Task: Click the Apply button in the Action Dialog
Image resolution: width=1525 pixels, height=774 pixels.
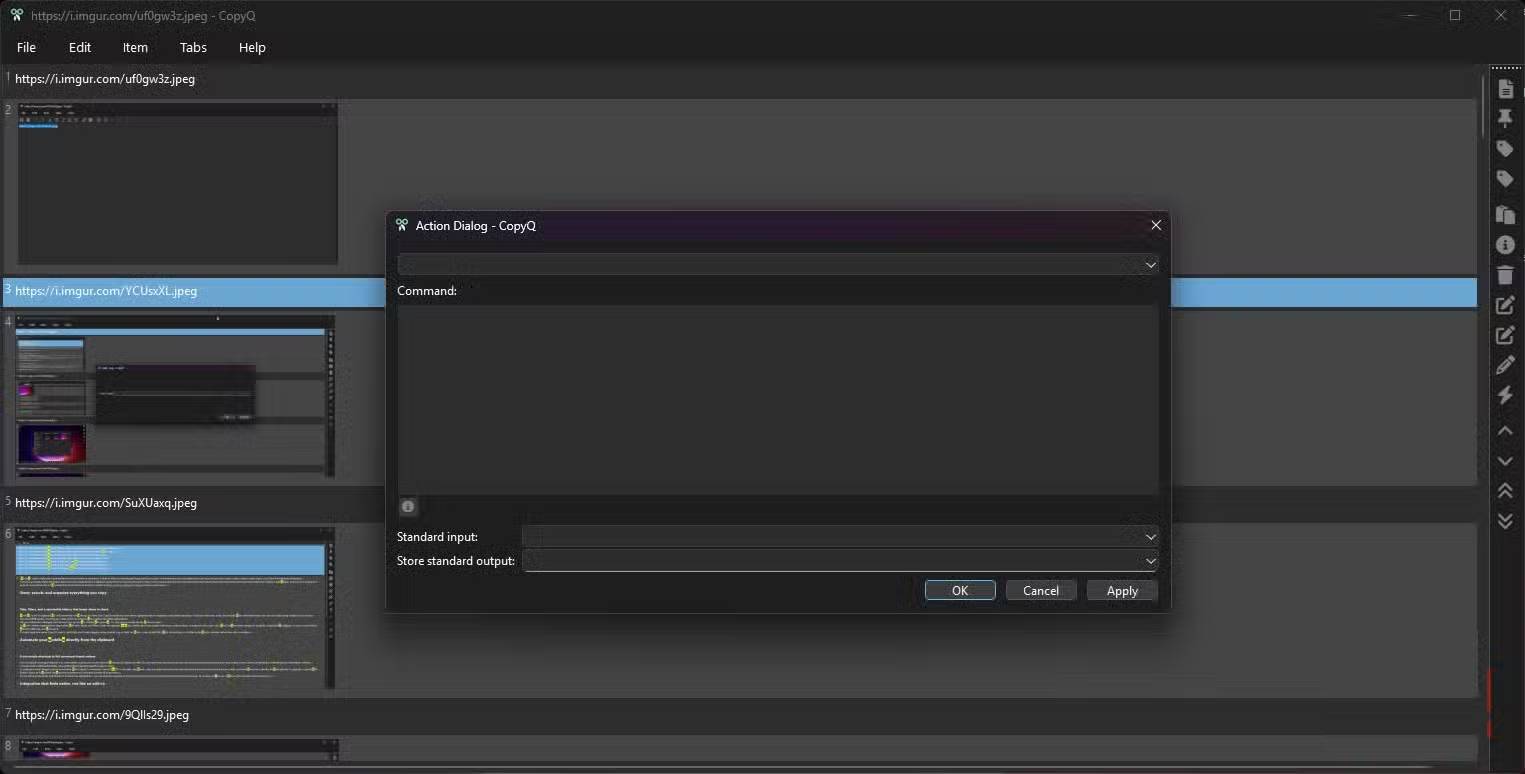Action: 1122,590
